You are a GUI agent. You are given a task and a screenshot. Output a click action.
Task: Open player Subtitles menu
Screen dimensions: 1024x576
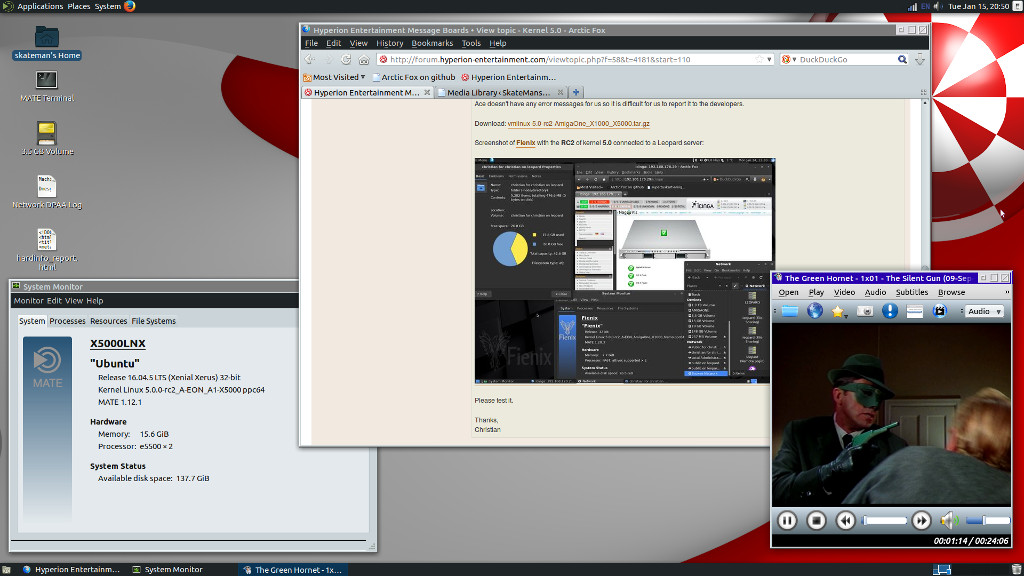pyautogui.click(x=911, y=293)
